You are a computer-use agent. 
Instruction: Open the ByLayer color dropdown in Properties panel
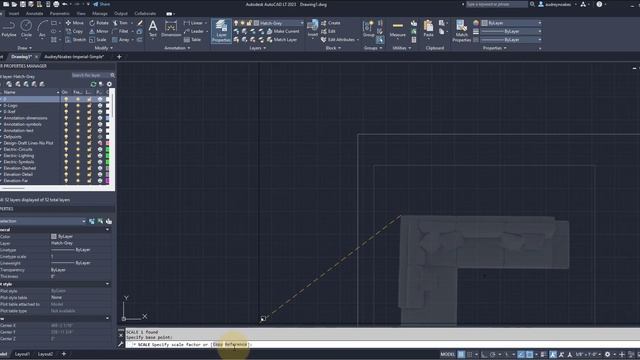pos(540,23)
